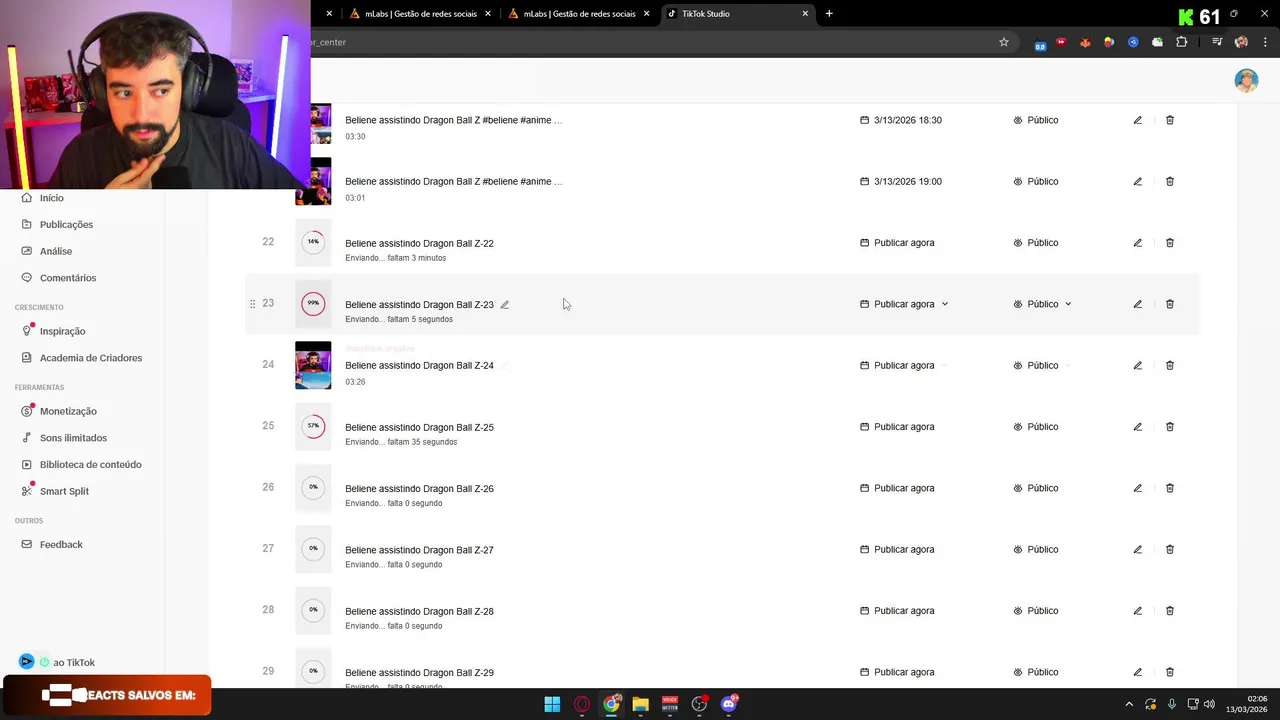Grab the drag handle on row 23
This screenshot has width=1280, height=720.
[252, 304]
